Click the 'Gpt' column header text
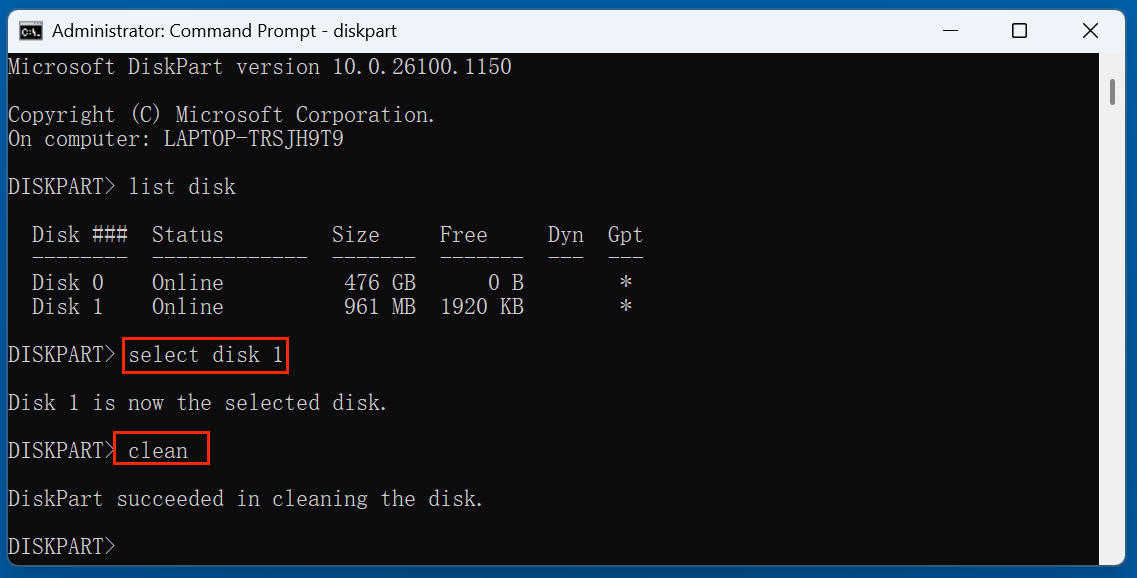The width and height of the screenshot is (1137, 578). pyautogui.click(x=624, y=234)
